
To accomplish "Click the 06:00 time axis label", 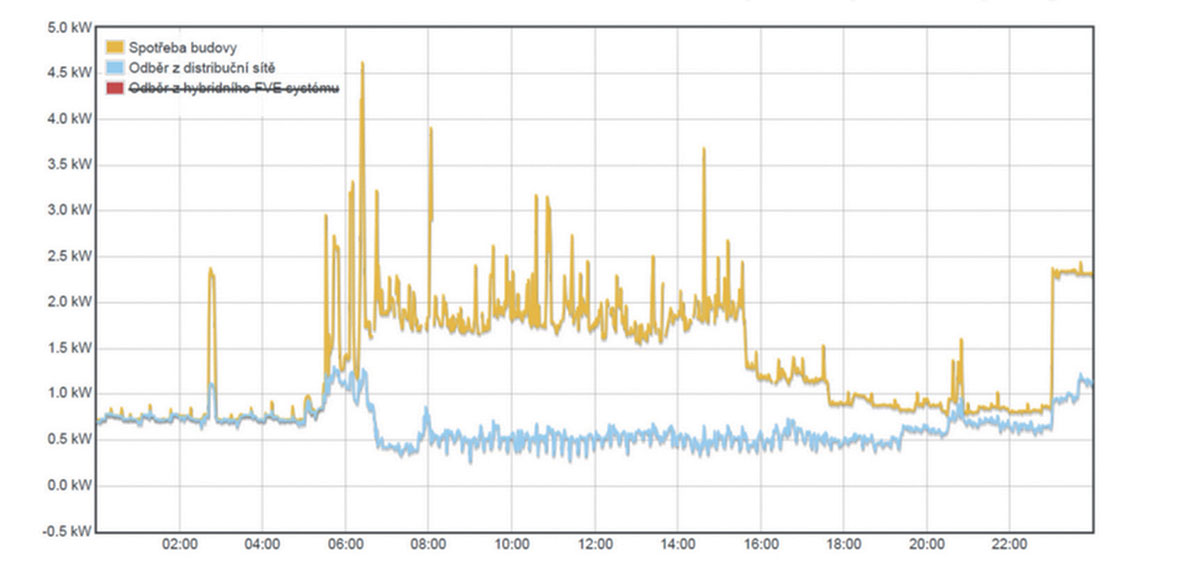I will pos(345,545).
